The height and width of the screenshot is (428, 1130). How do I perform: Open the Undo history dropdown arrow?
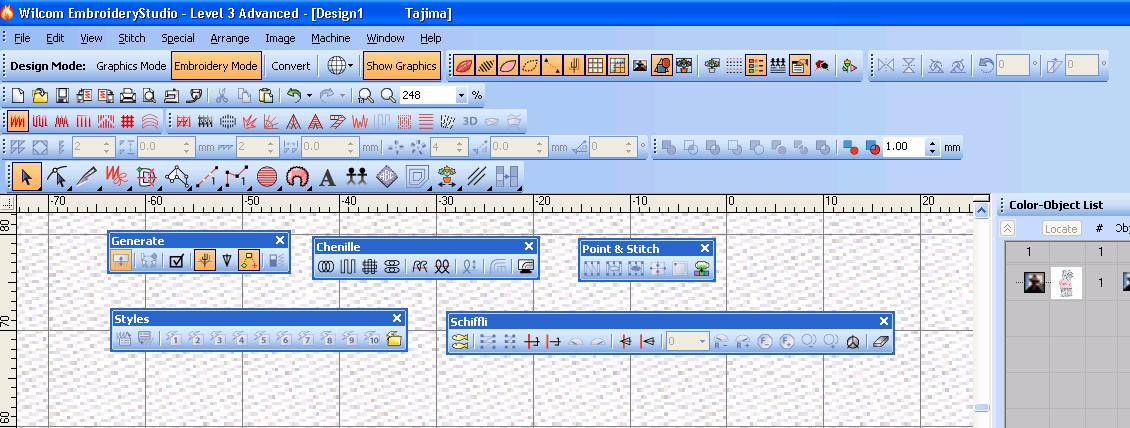(309, 95)
